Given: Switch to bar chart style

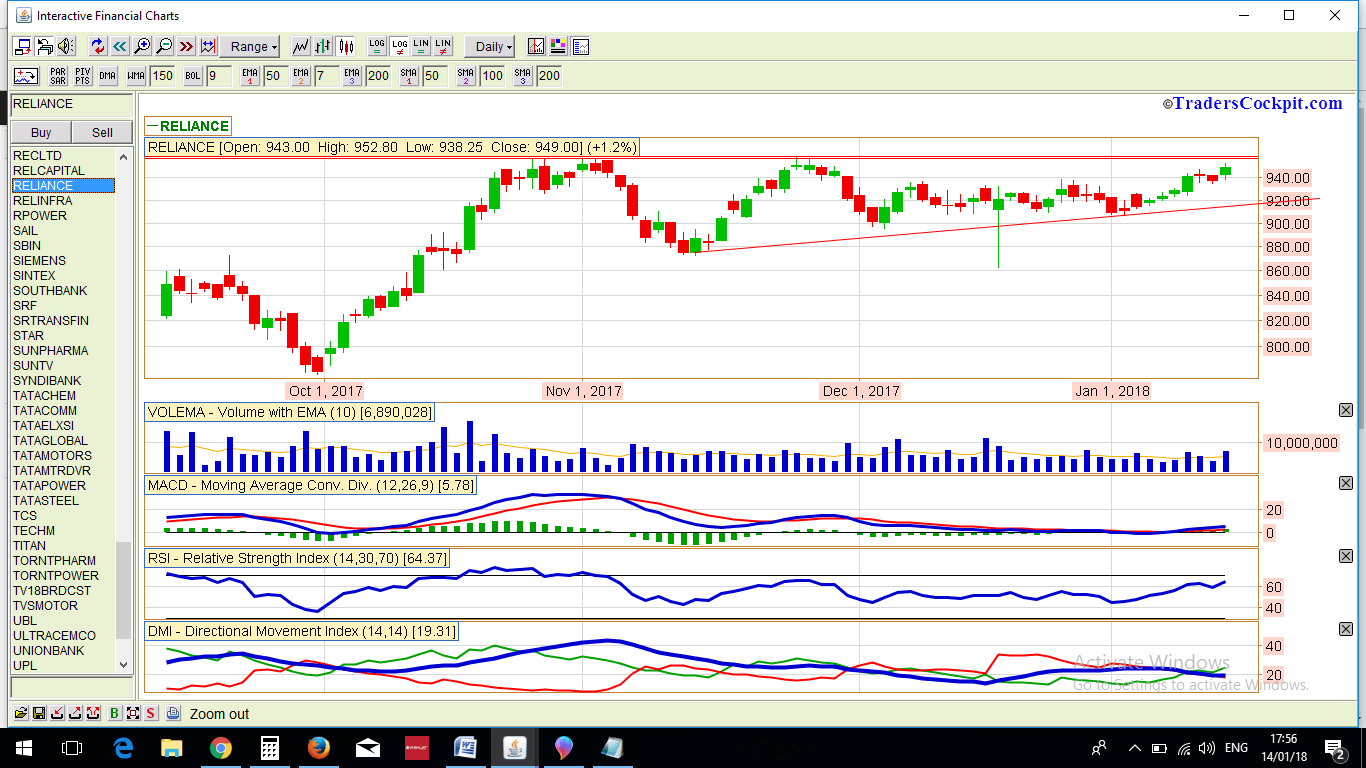Looking at the screenshot, I should [323, 46].
